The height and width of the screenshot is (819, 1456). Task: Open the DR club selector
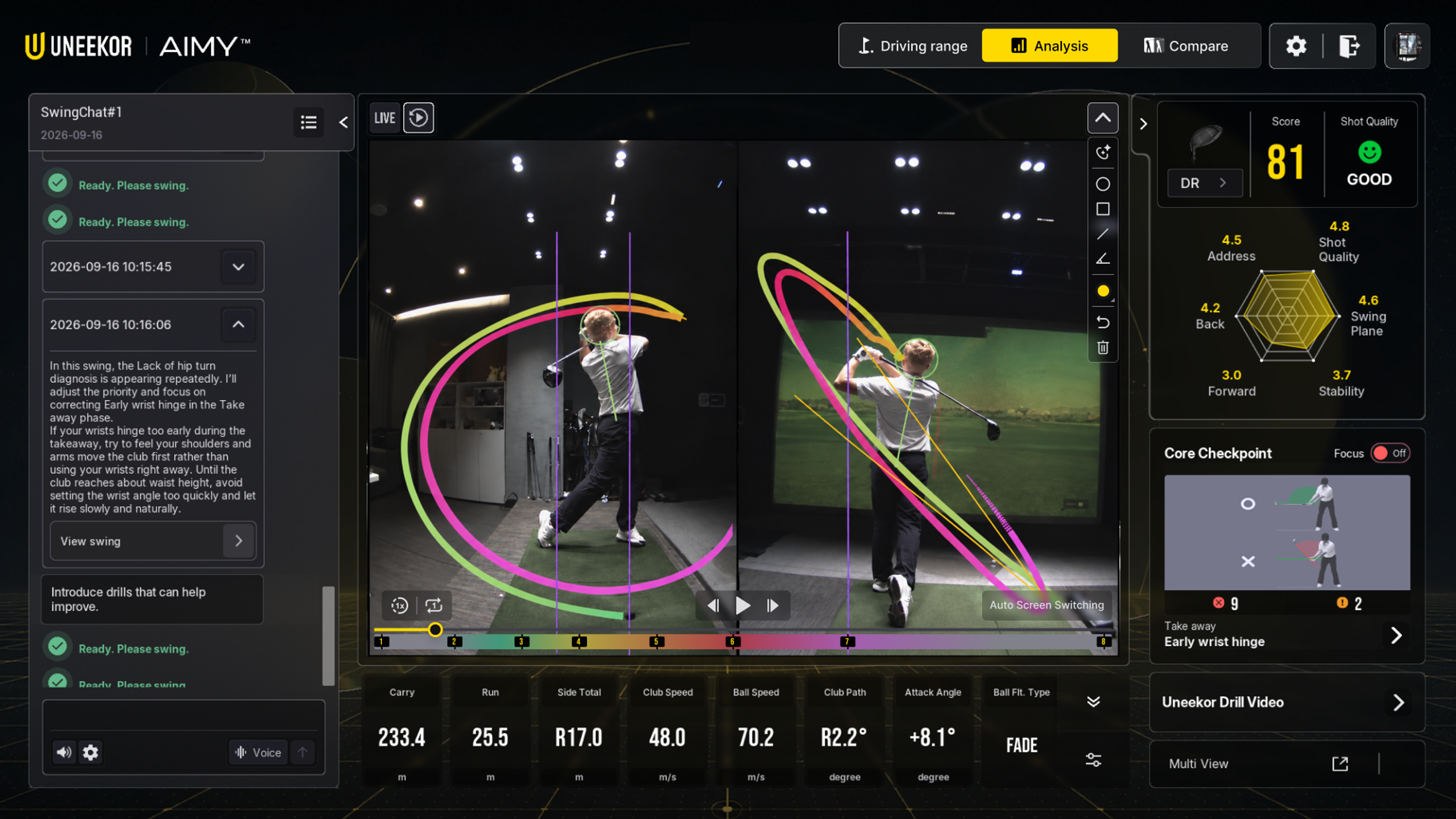pyautogui.click(x=1205, y=183)
